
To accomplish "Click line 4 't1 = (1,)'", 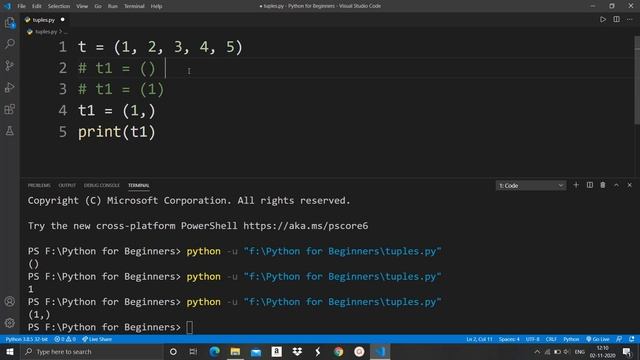I will click(117, 111).
